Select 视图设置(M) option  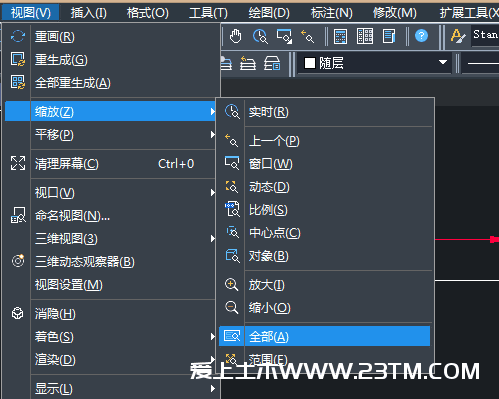tap(69, 285)
